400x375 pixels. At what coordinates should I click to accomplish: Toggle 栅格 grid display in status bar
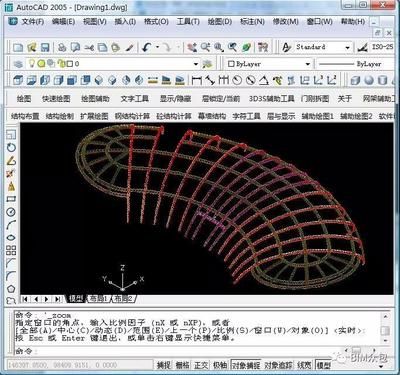[182, 365]
